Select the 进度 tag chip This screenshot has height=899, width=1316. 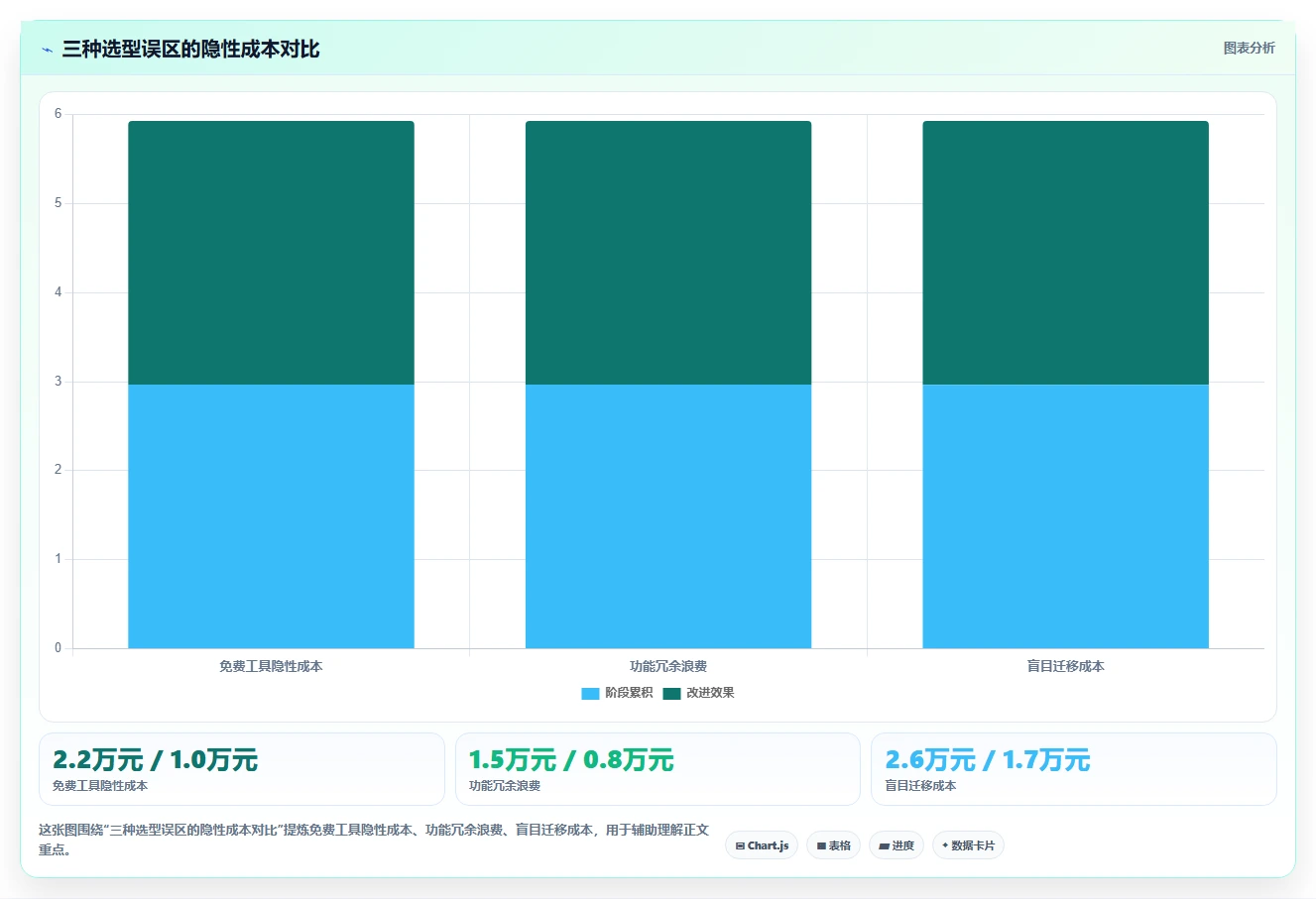[x=897, y=845]
